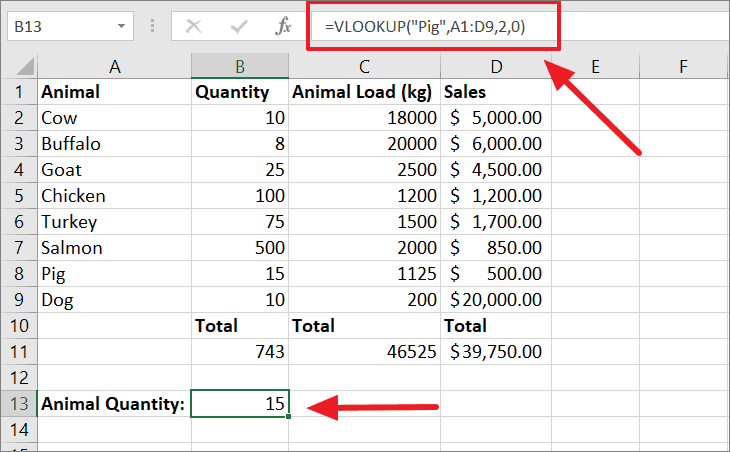Select the sales total $39,750.00
This screenshot has height=452, width=730.
click(x=496, y=351)
